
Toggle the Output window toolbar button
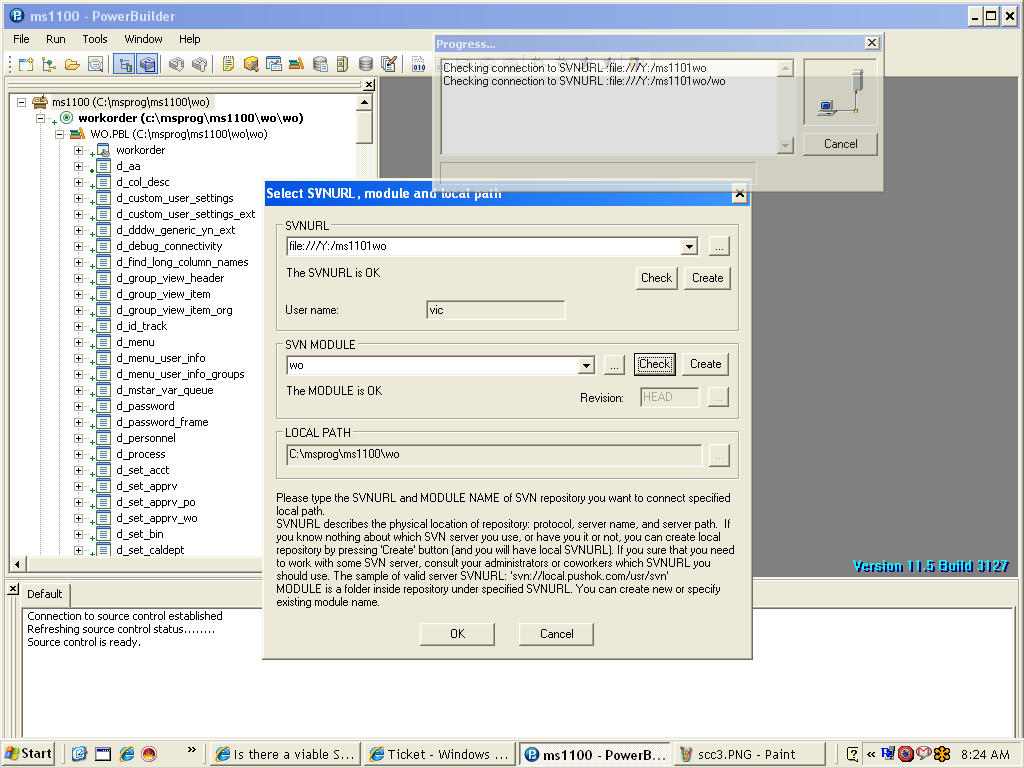tap(148, 64)
